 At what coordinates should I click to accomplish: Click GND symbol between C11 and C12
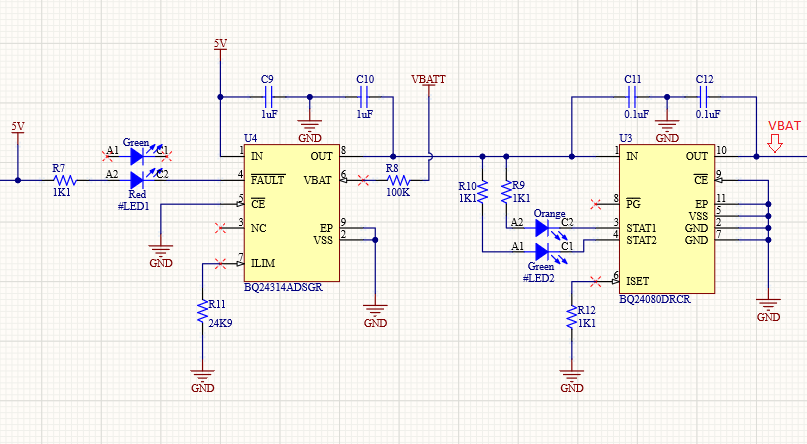667,127
